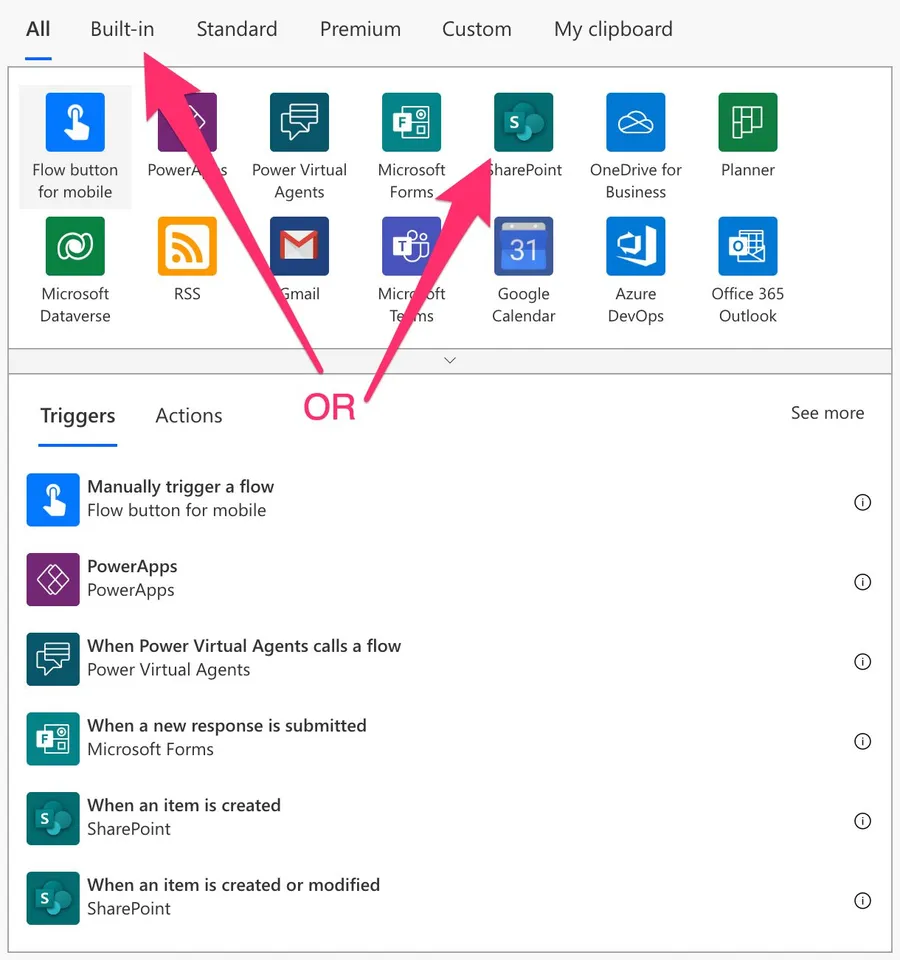The image size is (900, 960).
Task: Expand the connectors list with chevron
Action: (x=450, y=360)
